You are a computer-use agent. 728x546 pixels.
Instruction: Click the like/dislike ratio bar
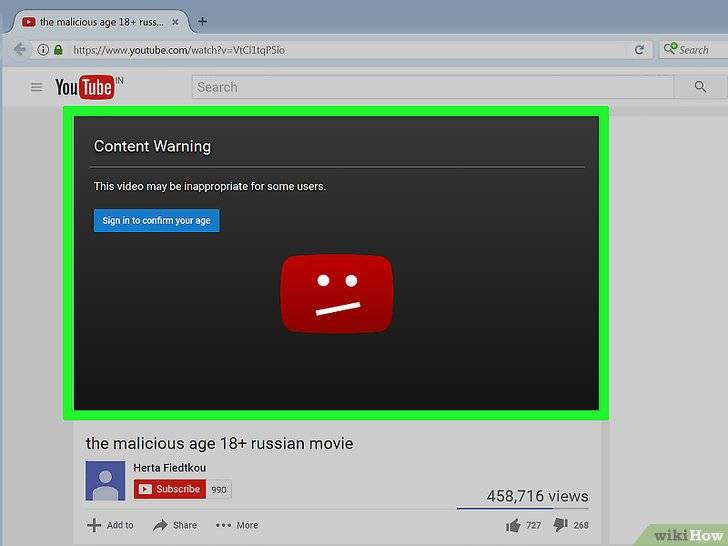coord(522,508)
